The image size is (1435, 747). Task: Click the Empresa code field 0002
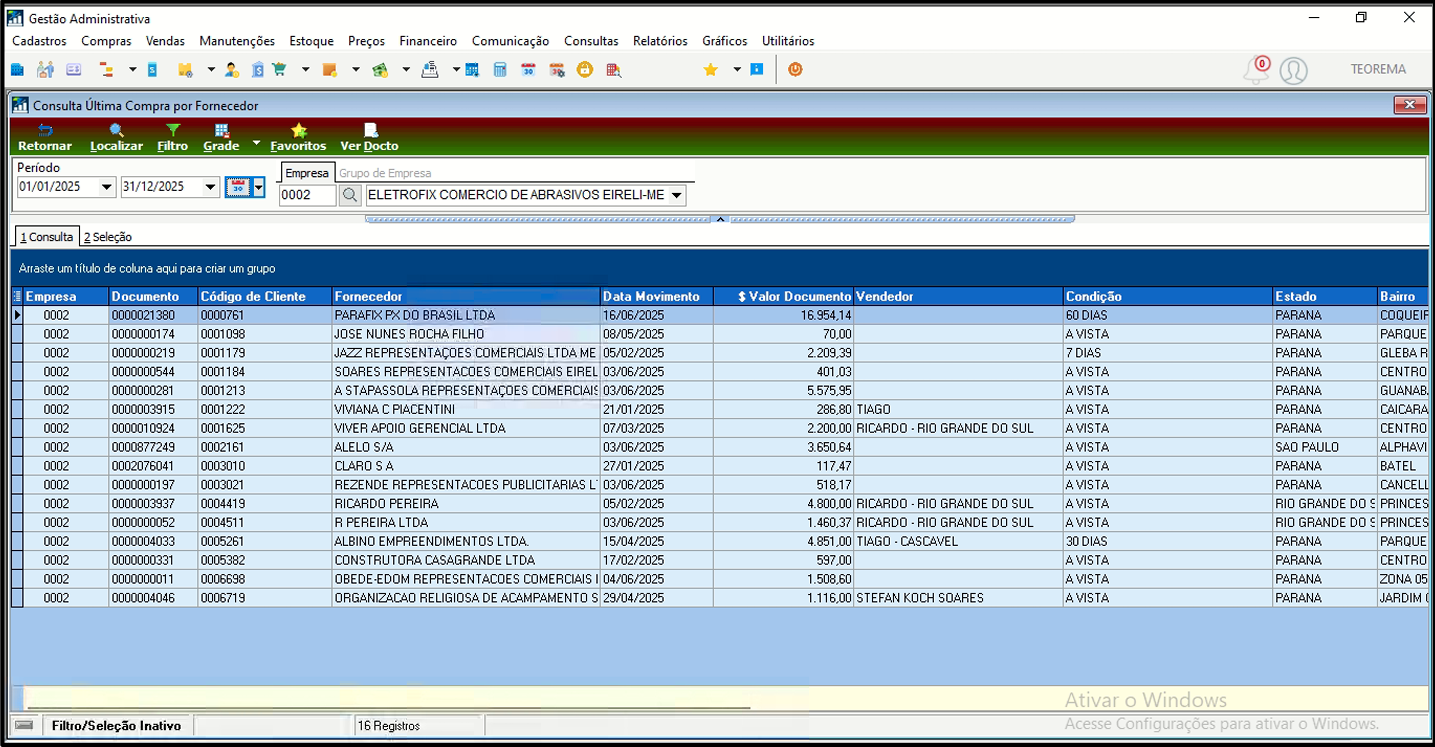(307, 195)
